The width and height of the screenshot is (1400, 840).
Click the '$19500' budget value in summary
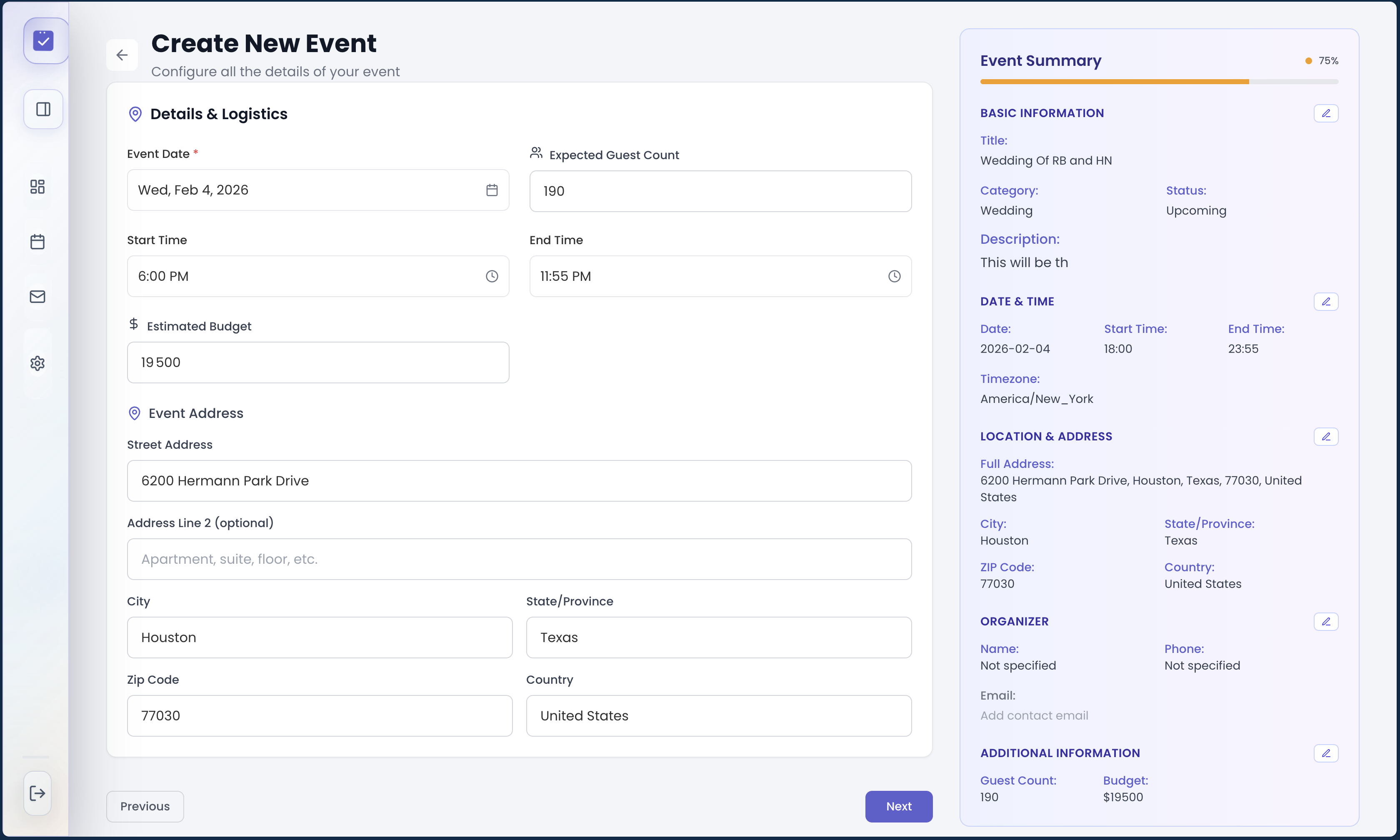[1123, 797]
